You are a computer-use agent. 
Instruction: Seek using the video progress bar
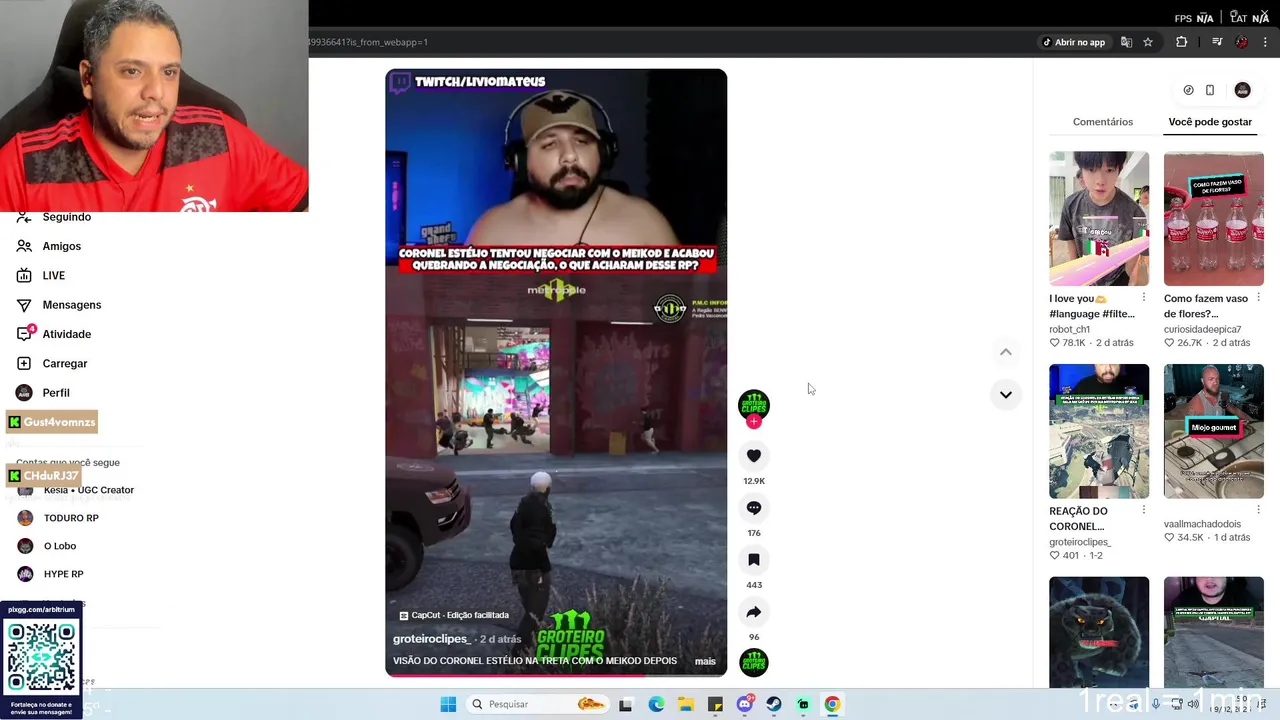(556, 675)
